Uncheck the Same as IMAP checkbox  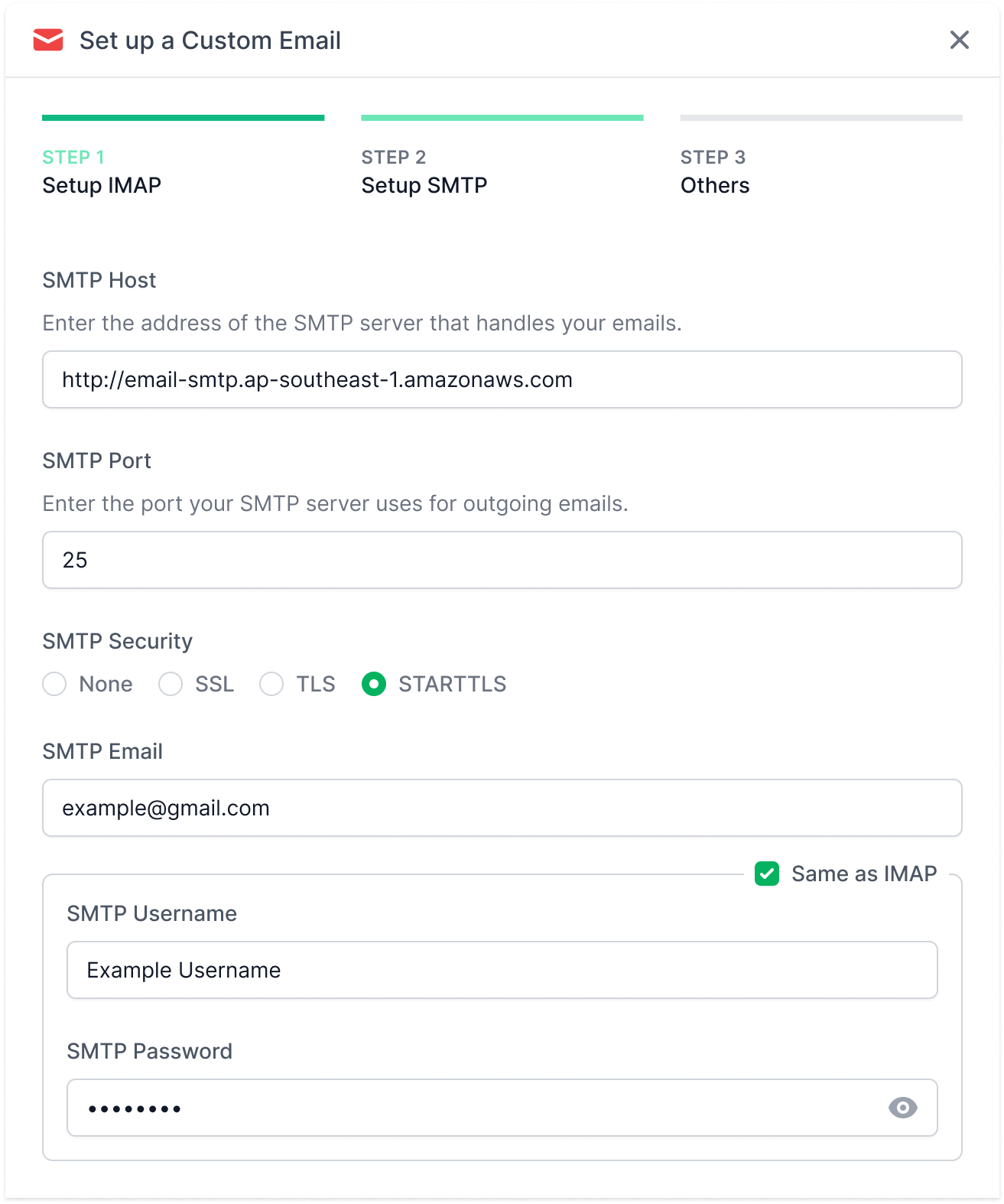coord(767,874)
